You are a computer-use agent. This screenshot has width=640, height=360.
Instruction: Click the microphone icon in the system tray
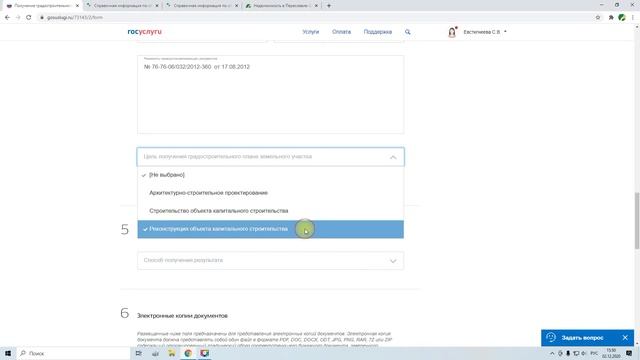coord(568,353)
